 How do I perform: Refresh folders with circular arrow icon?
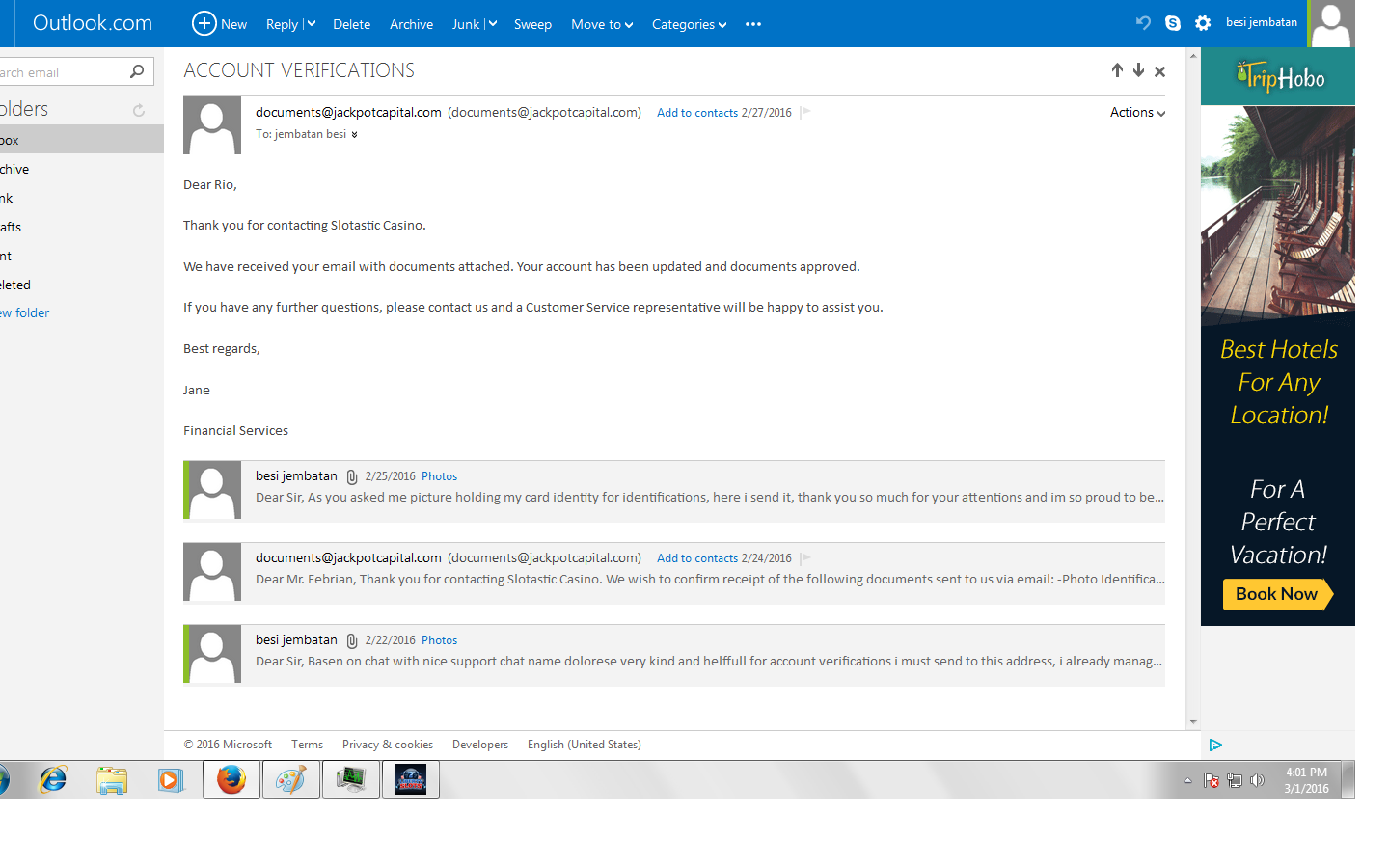pos(139,110)
